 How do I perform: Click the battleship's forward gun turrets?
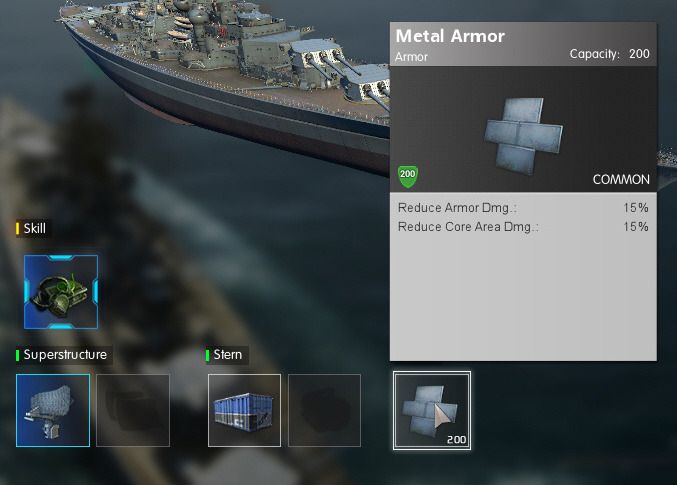(x=341, y=71)
